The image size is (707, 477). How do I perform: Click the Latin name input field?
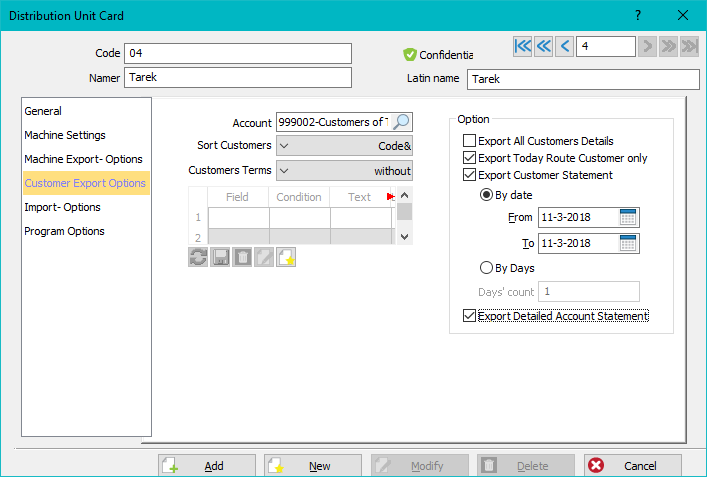tap(583, 79)
